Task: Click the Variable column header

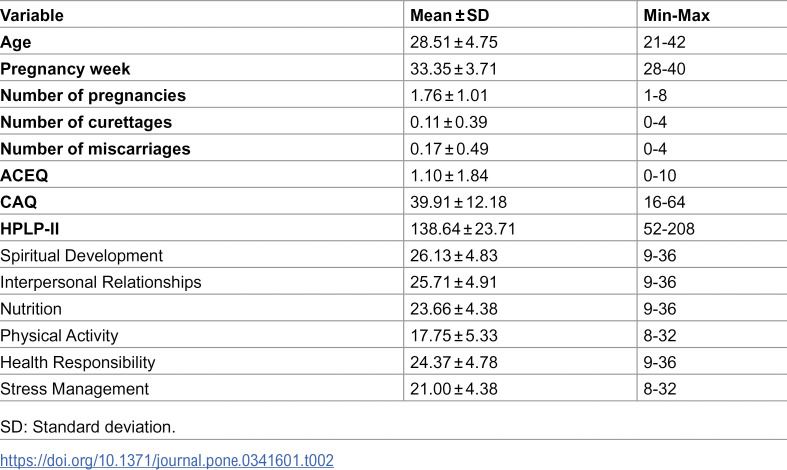Action: pos(32,15)
